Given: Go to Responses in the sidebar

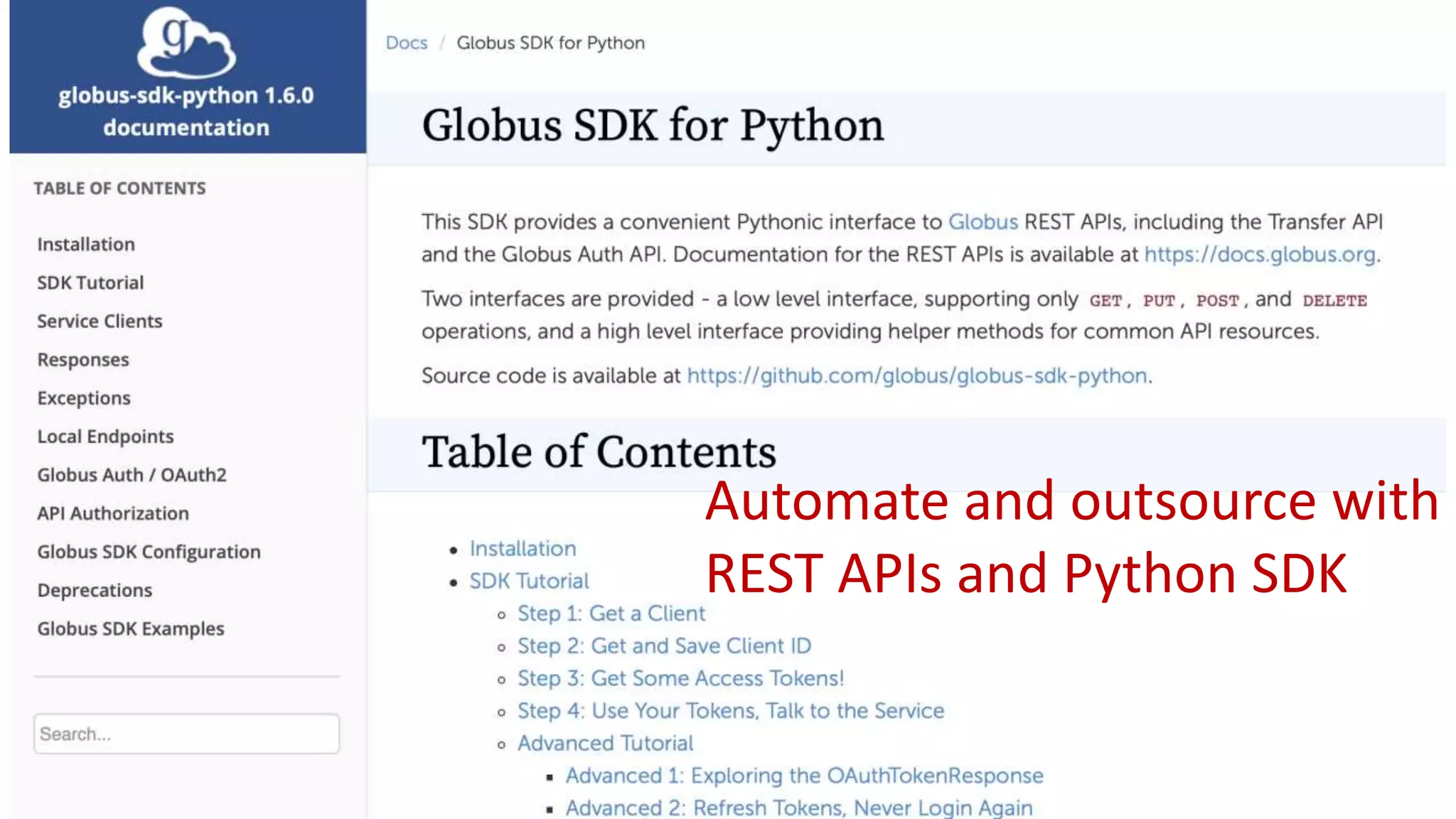Looking at the screenshot, I should coord(83,360).
